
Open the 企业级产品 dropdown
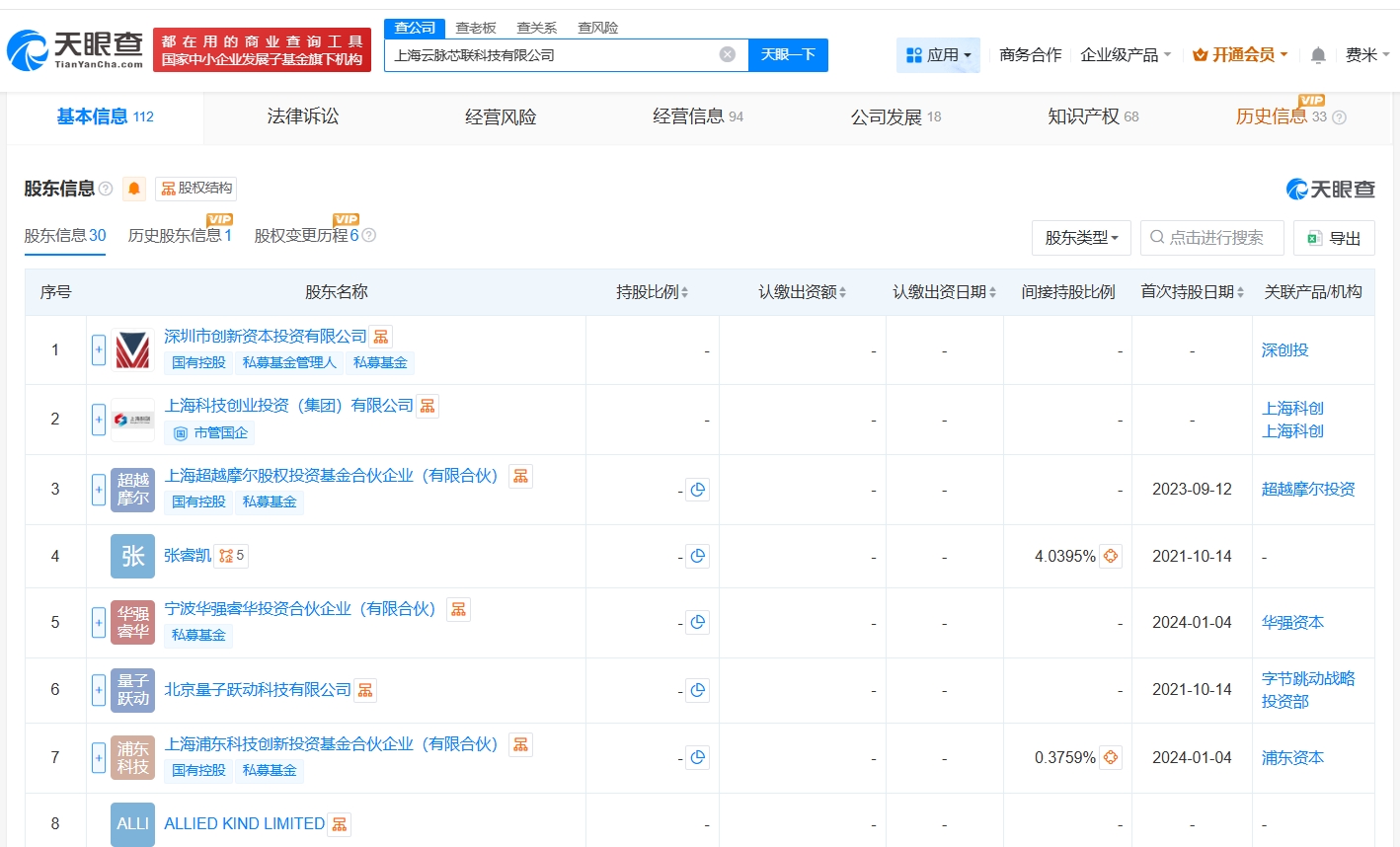click(x=1126, y=55)
